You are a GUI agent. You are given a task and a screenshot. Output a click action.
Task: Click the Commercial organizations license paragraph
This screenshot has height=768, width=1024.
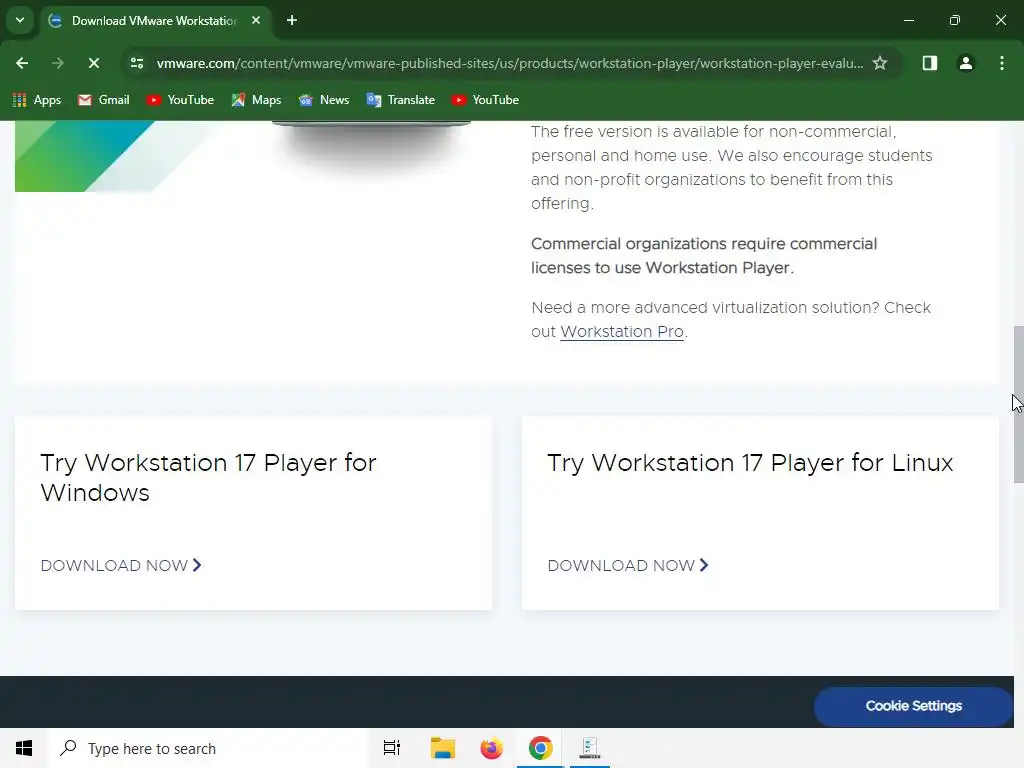704,256
